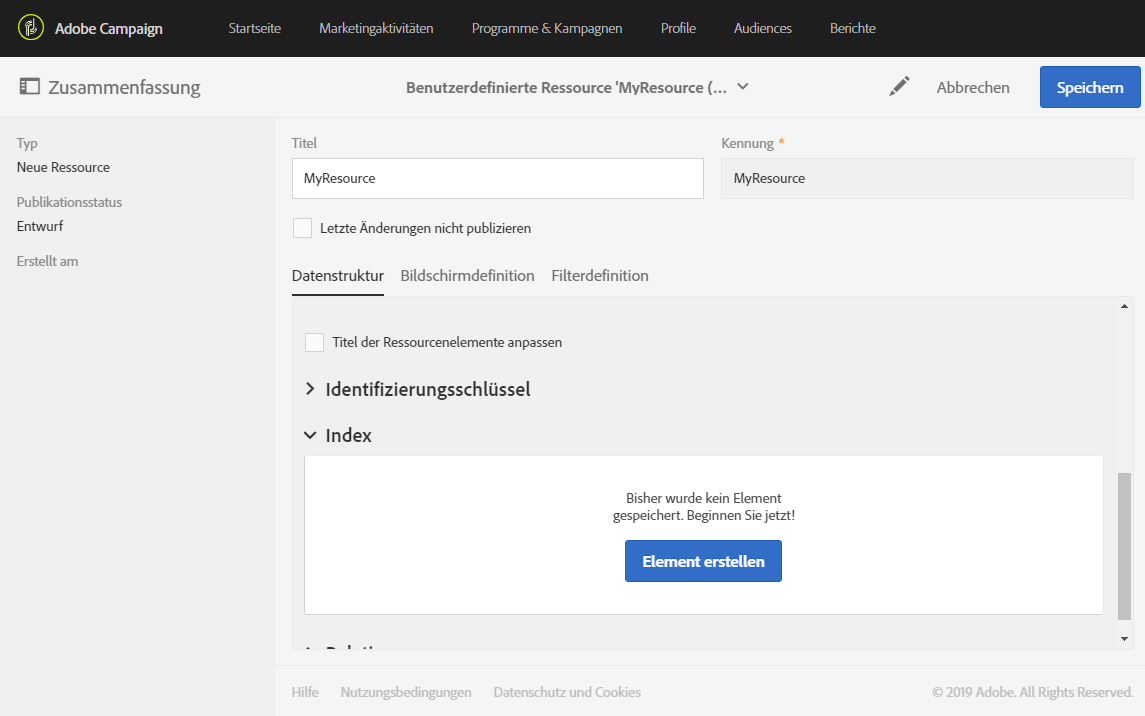Switch to the Bildschirmdefinition tab
1145x716 pixels.
[467, 275]
